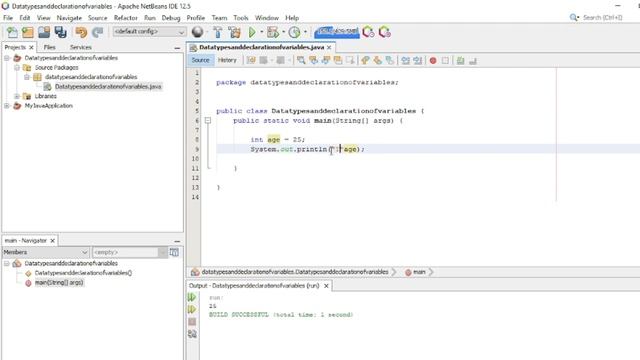Click the Open Project toolbar icon
Screen dimensions: 640x360
44,32
